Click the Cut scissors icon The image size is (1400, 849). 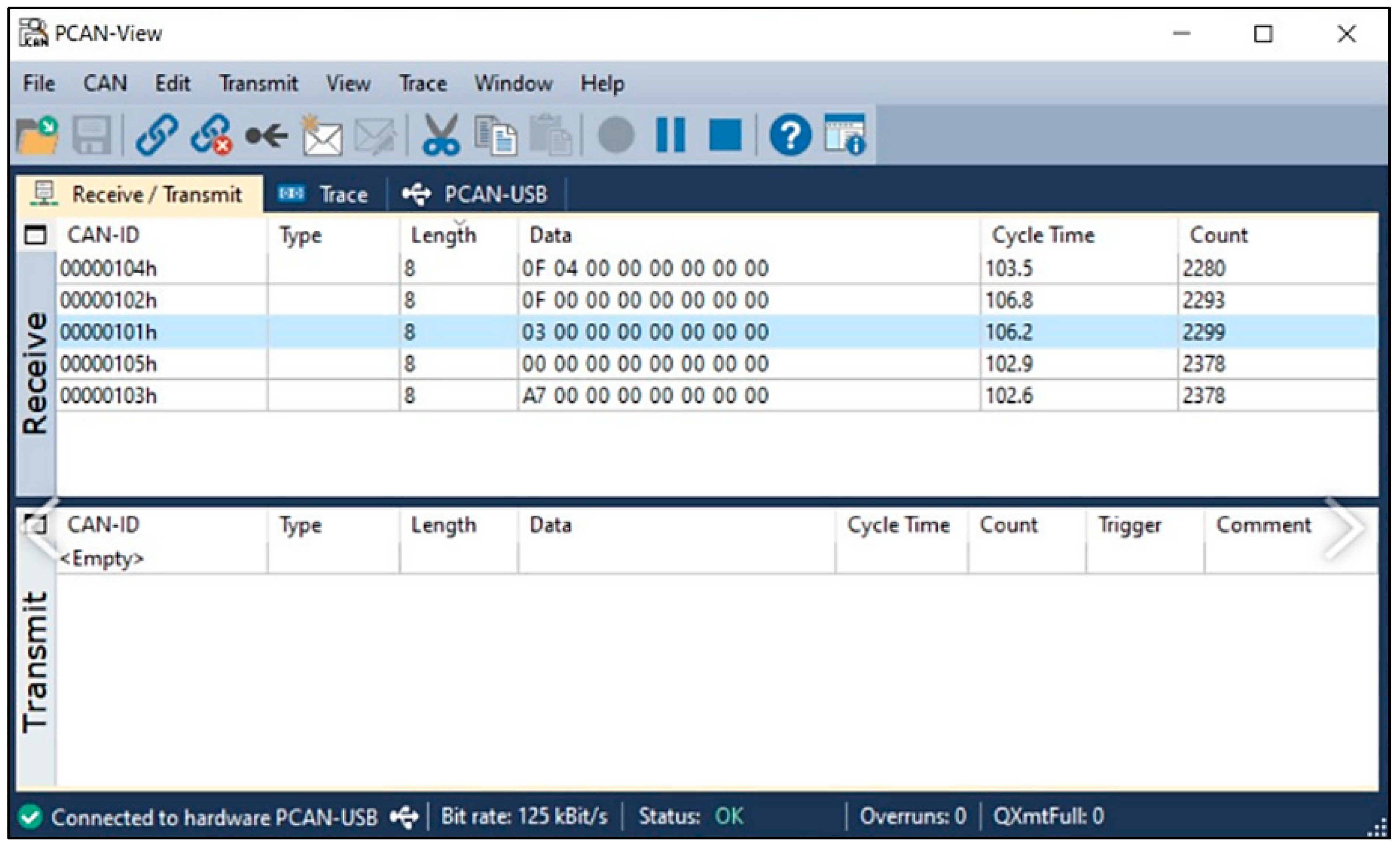pyautogui.click(x=440, y=135)
